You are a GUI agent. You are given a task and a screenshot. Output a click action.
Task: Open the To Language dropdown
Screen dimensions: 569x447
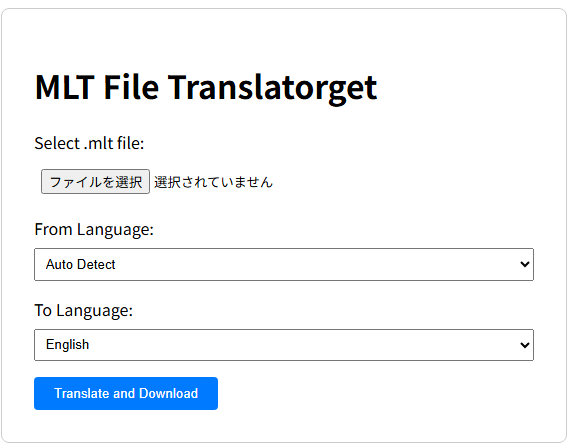(284, 345)
